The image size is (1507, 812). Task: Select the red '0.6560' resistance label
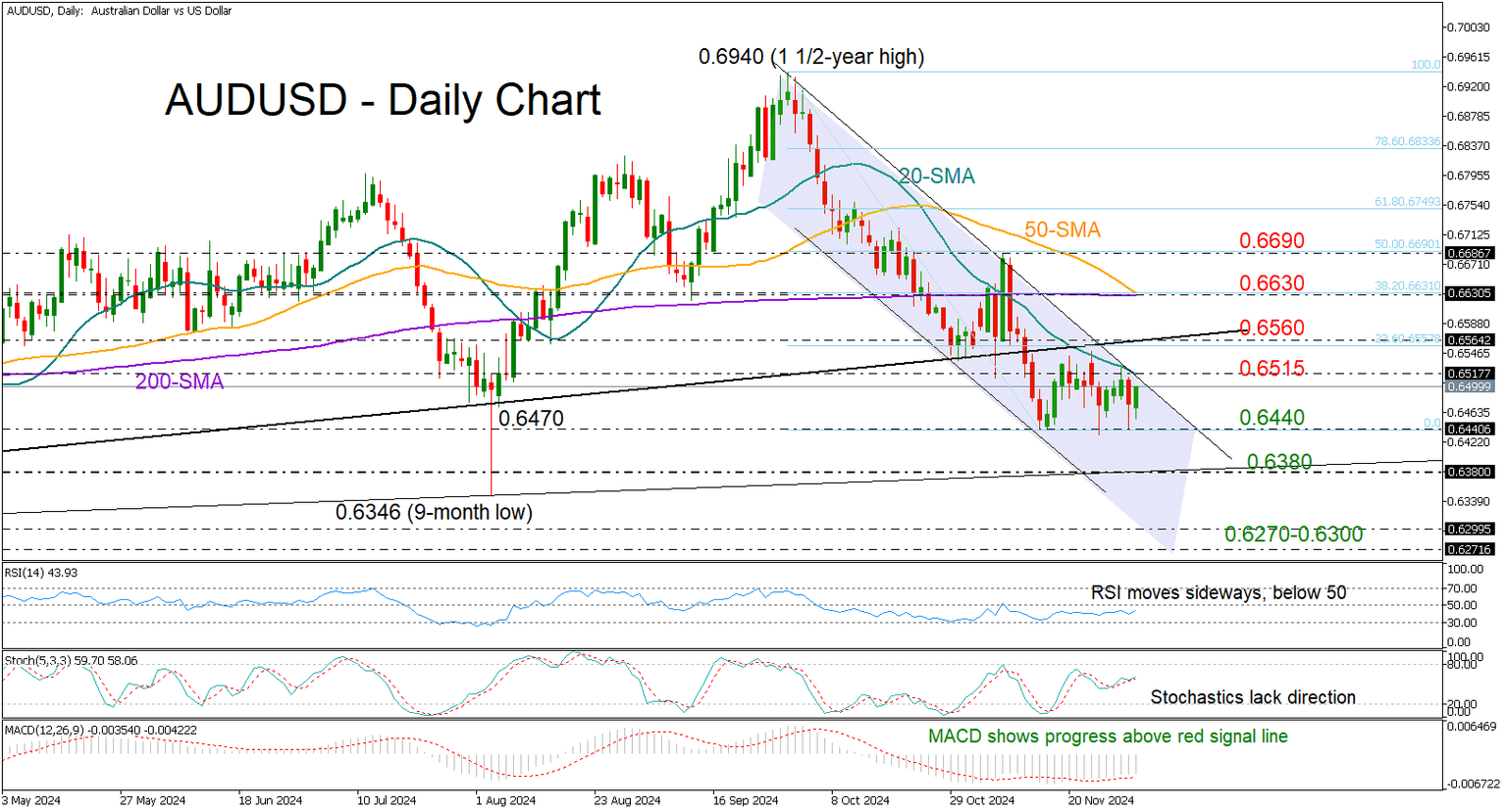click(x=1272, y=328)
